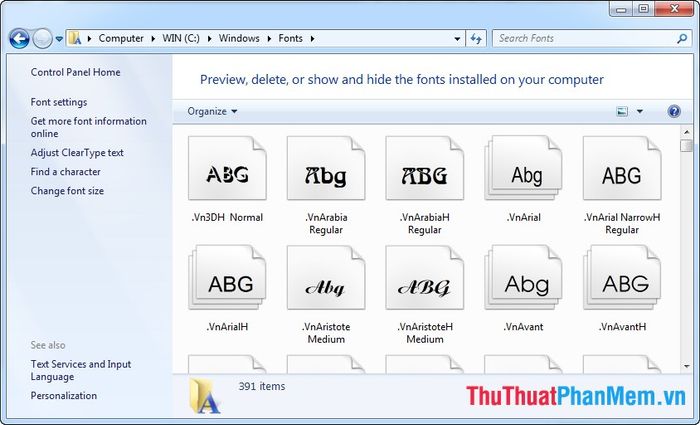Minimize the Fonts window
The image size is (700, 425).
click(x=621, y=9)
